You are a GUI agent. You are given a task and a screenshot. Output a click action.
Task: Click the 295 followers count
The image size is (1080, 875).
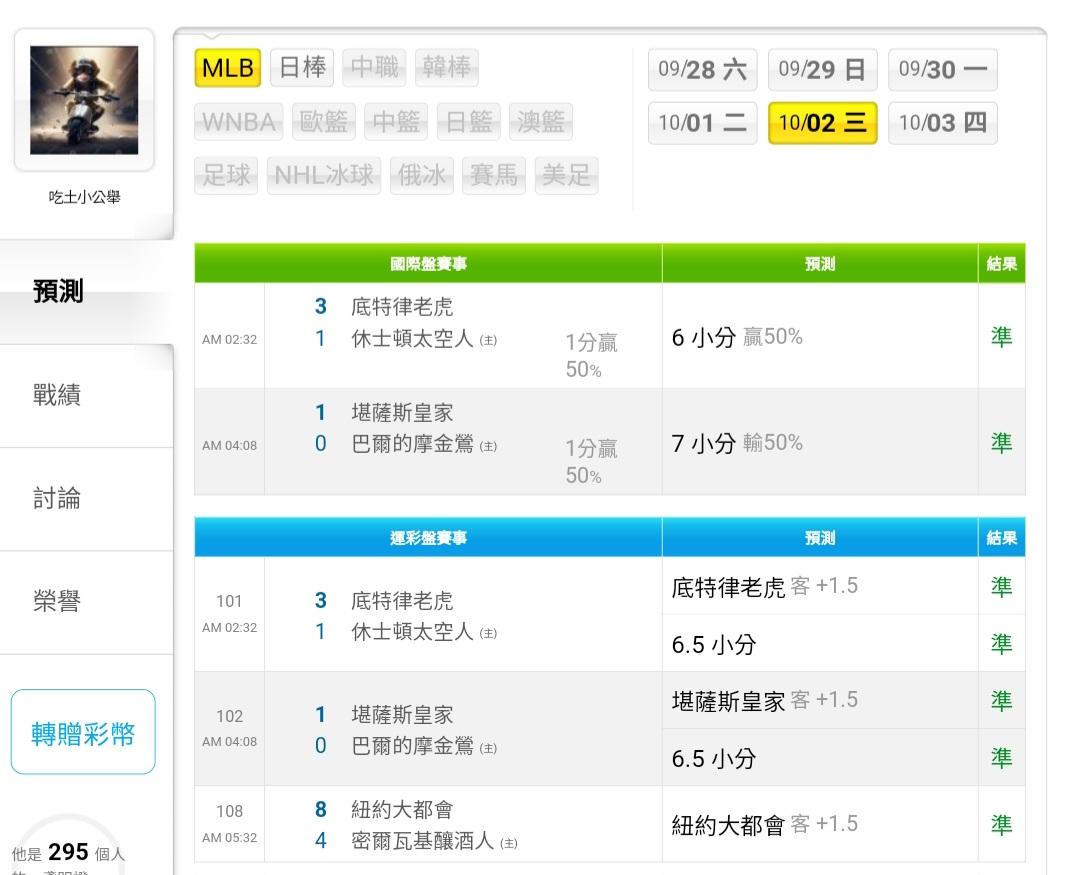tap(68, 852)
